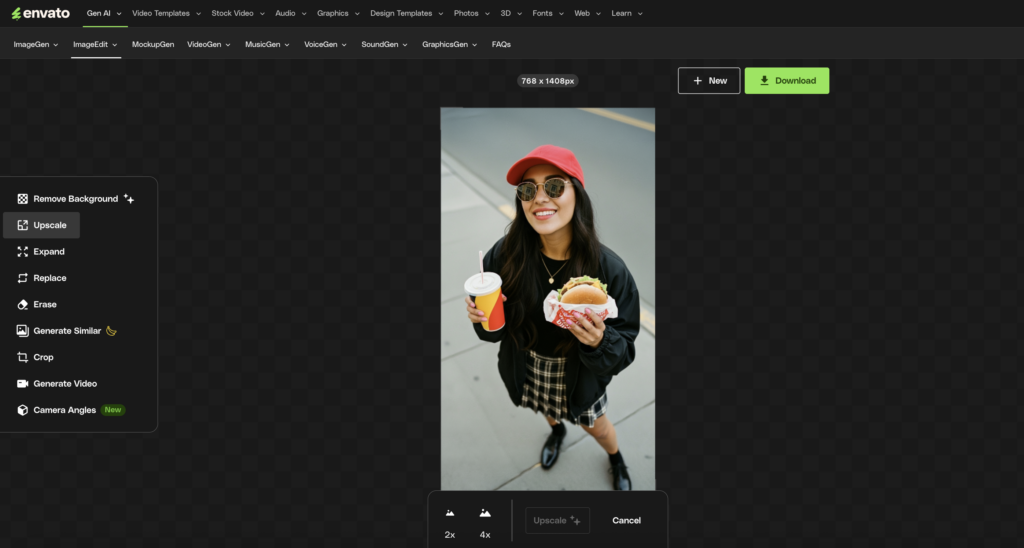Open the VideoGen tab
The height and width of the screenshot is (548, 1024).
(x=209, y=44)
